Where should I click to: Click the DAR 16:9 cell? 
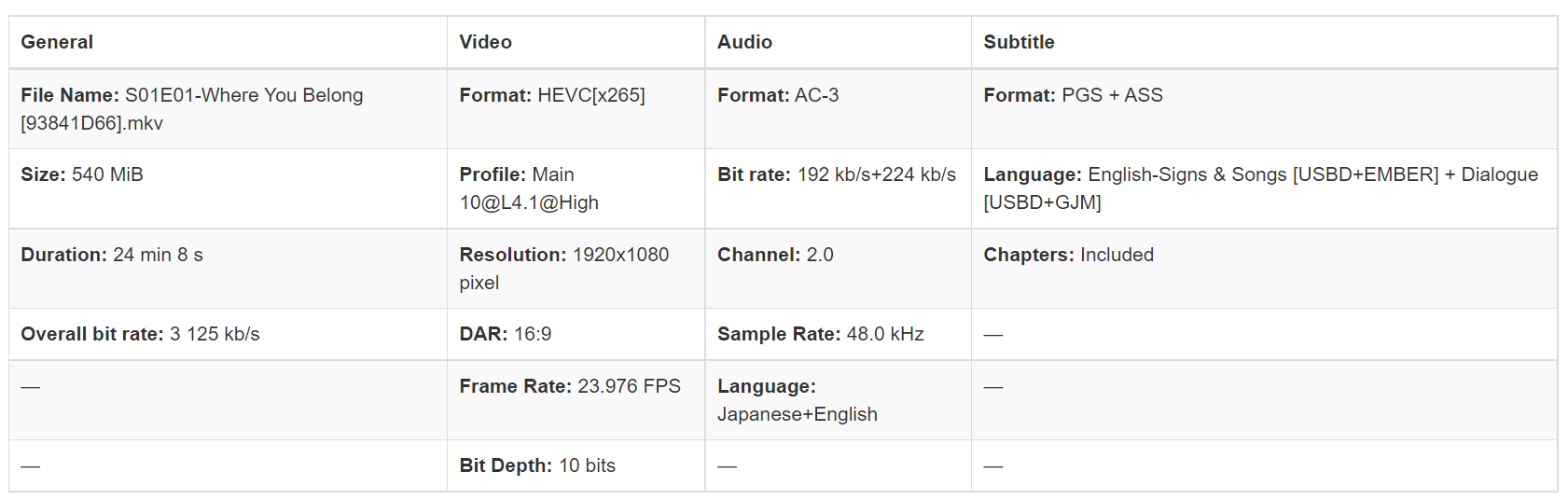coord(576,334)
